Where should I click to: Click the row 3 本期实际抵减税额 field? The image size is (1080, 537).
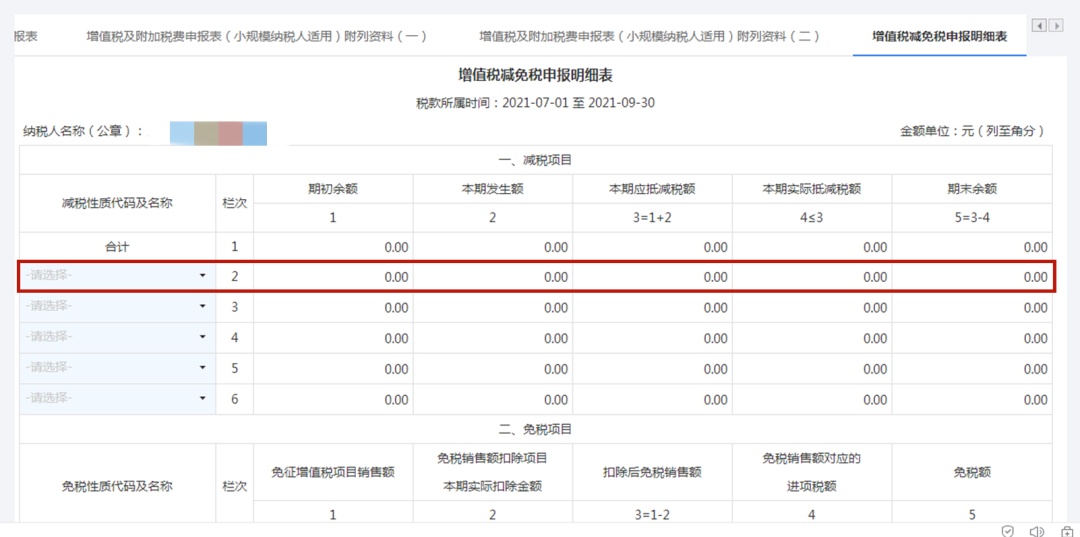pos(811,307)
